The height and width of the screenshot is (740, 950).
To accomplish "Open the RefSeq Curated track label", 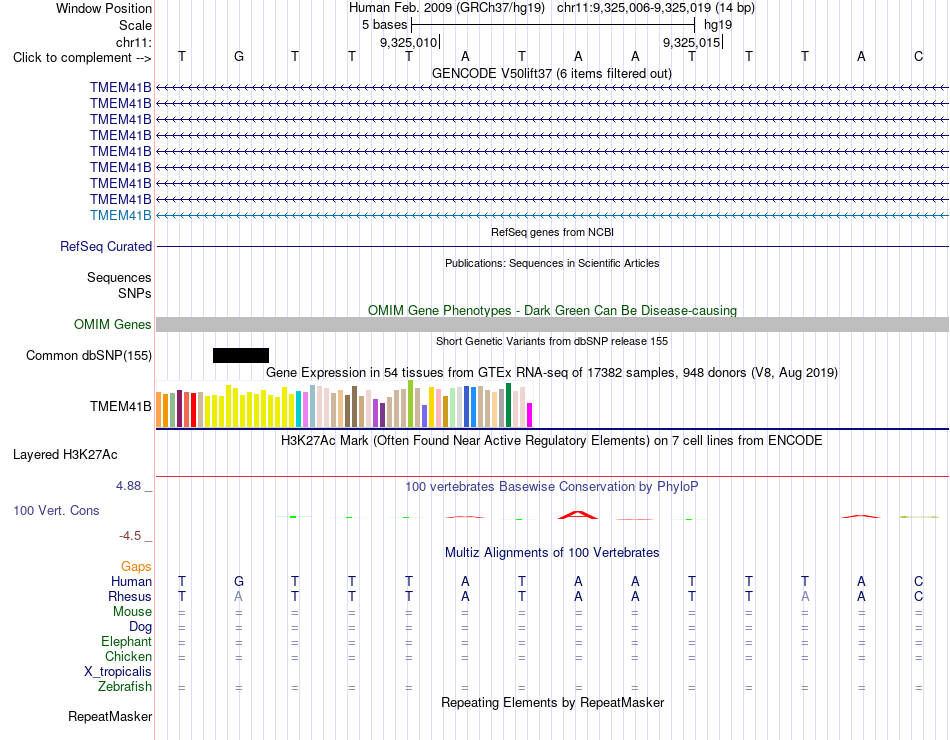I will click(106, 247).
